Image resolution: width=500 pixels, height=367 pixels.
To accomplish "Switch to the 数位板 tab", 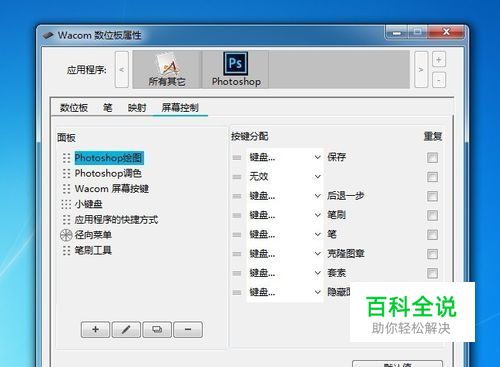I will [74, 108].
